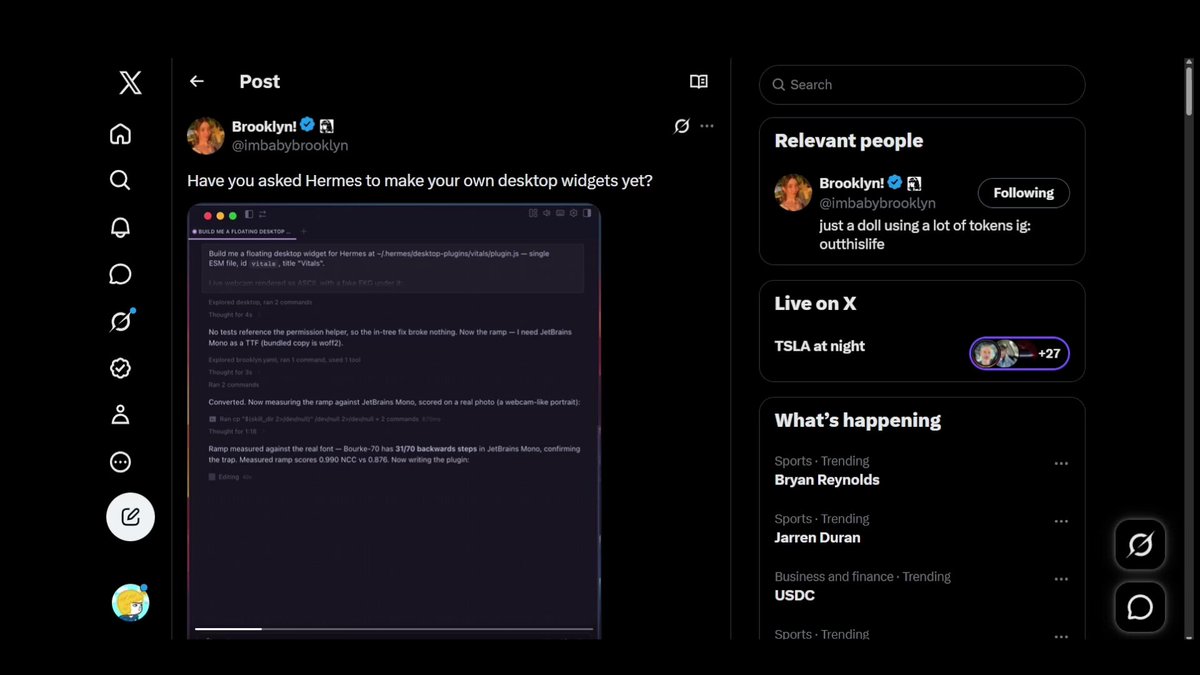Click the Grok icon on Brooklyn's post

(x=681, y=126)
